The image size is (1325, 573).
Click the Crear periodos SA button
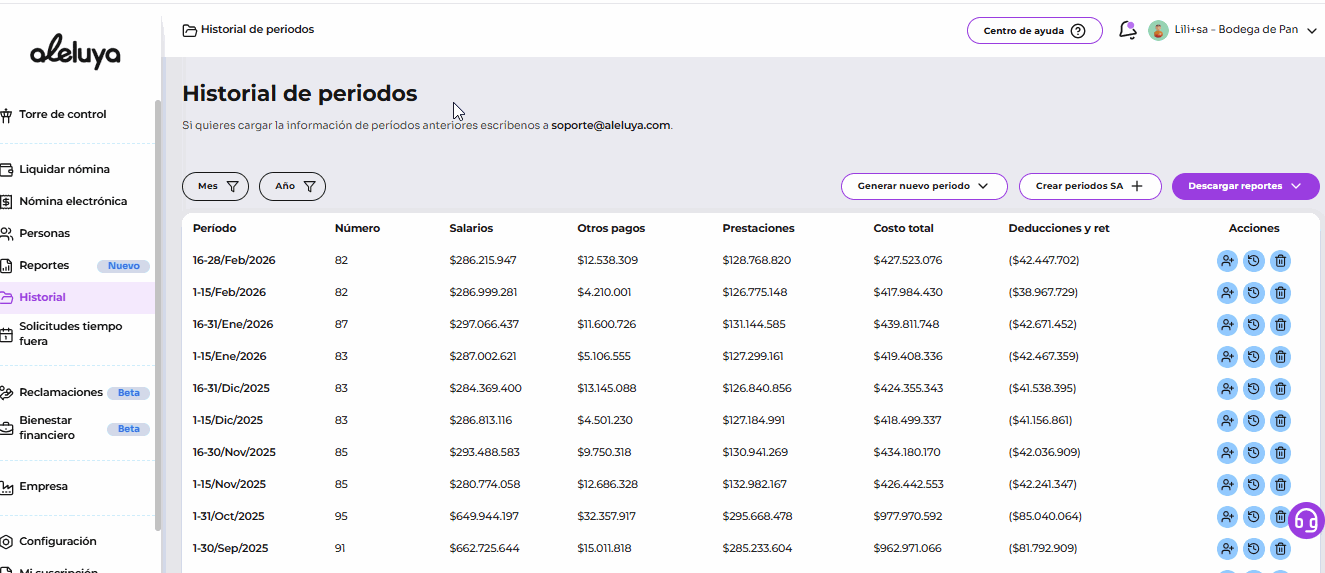[x=1089, y=186]
